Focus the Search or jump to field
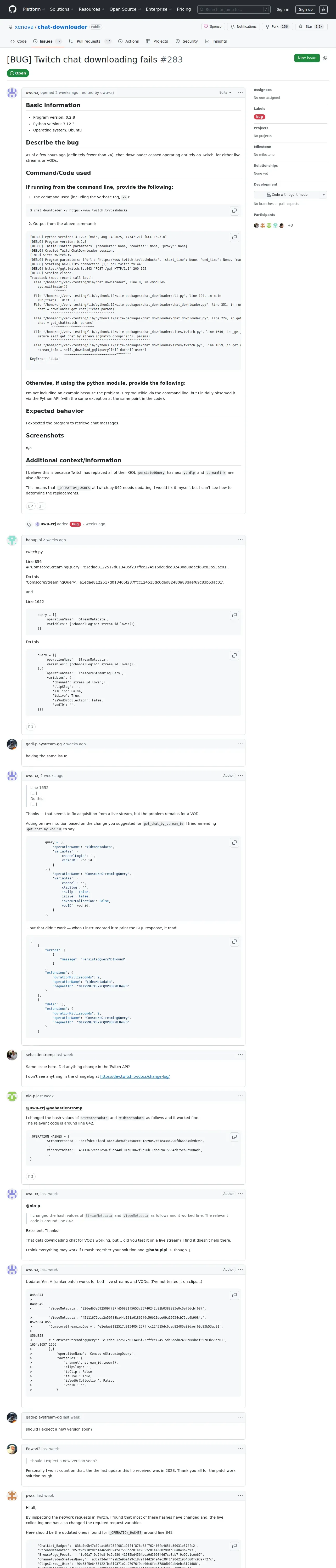 [x=234, y=9]
